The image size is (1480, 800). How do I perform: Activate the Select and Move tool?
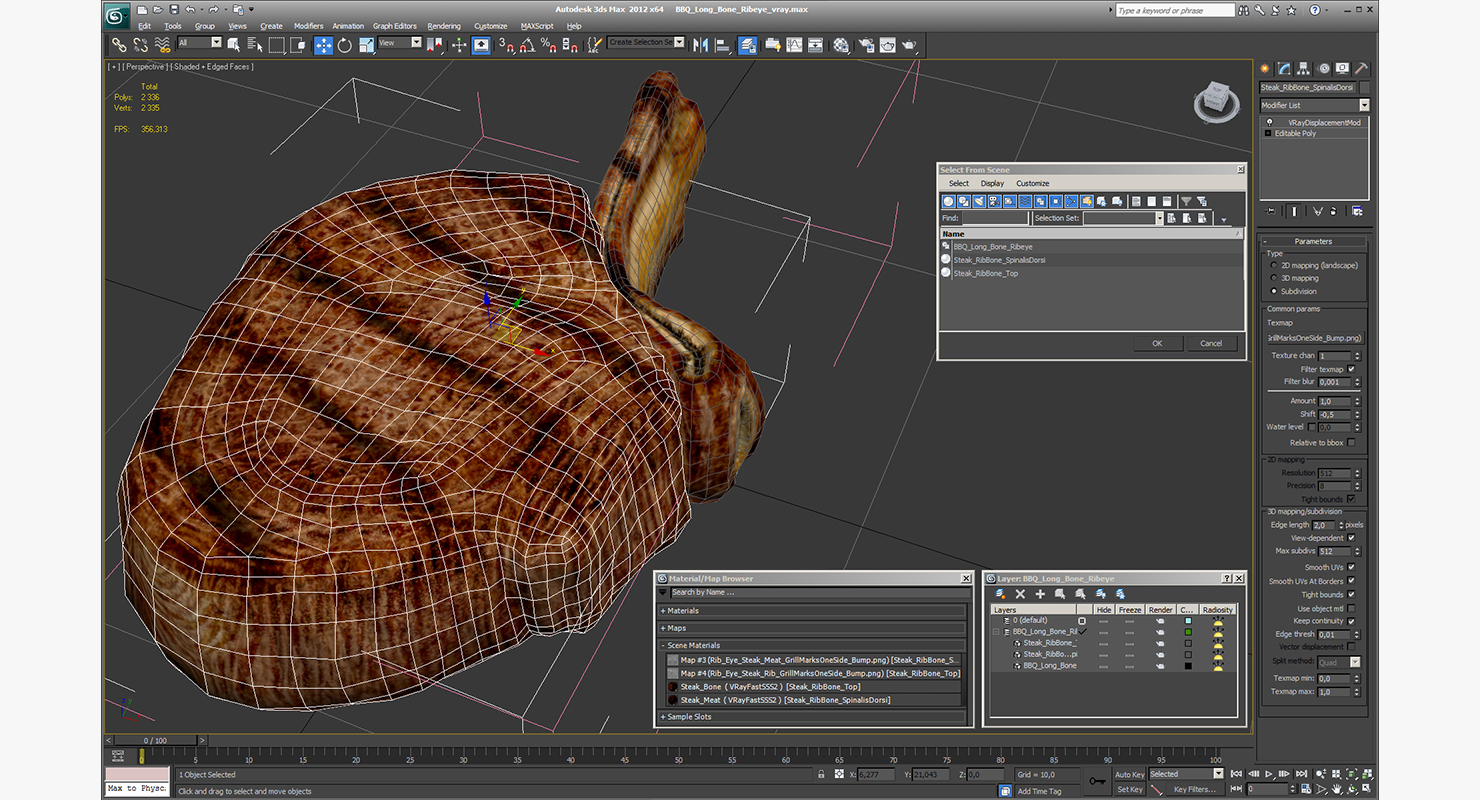coord(323,45)
